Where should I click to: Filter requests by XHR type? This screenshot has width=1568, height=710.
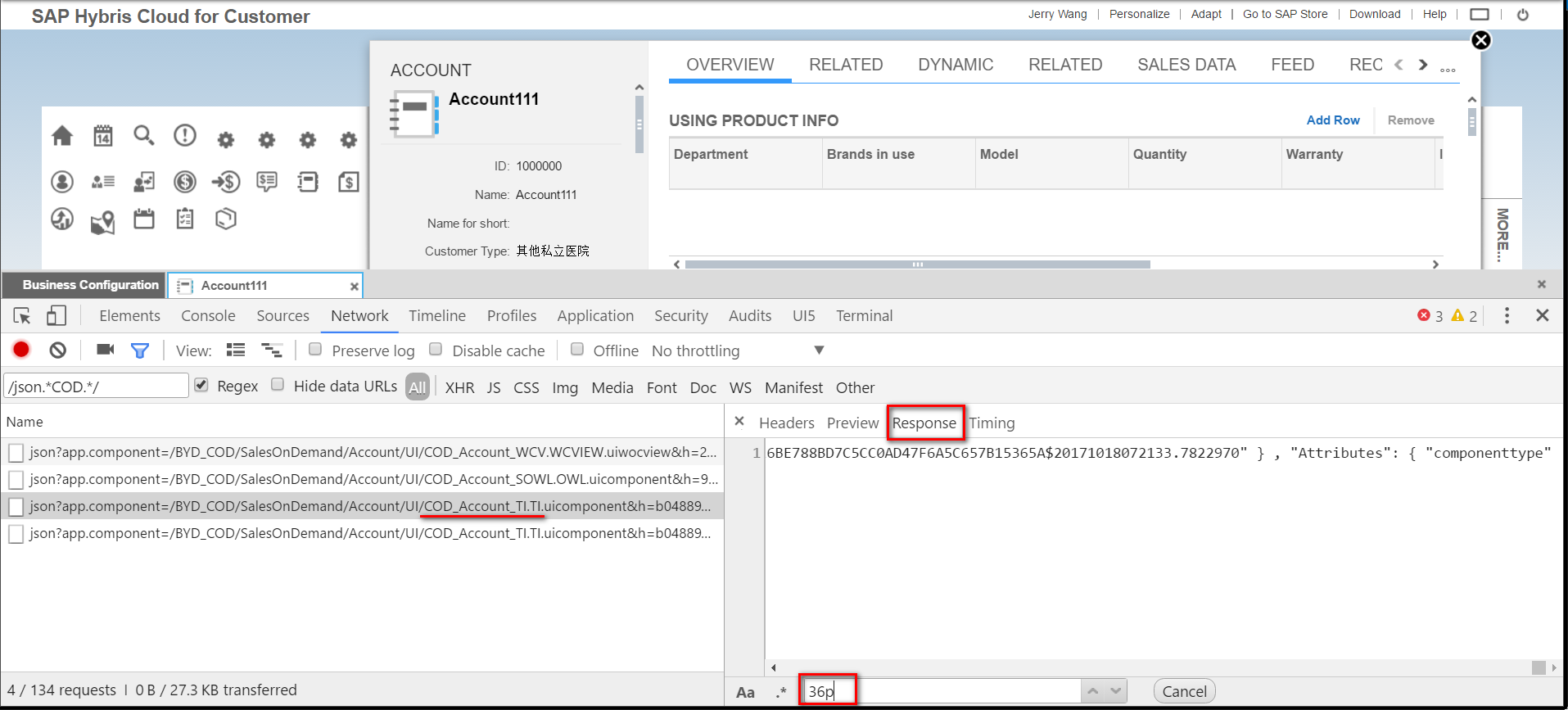click(x=459, y=387)
